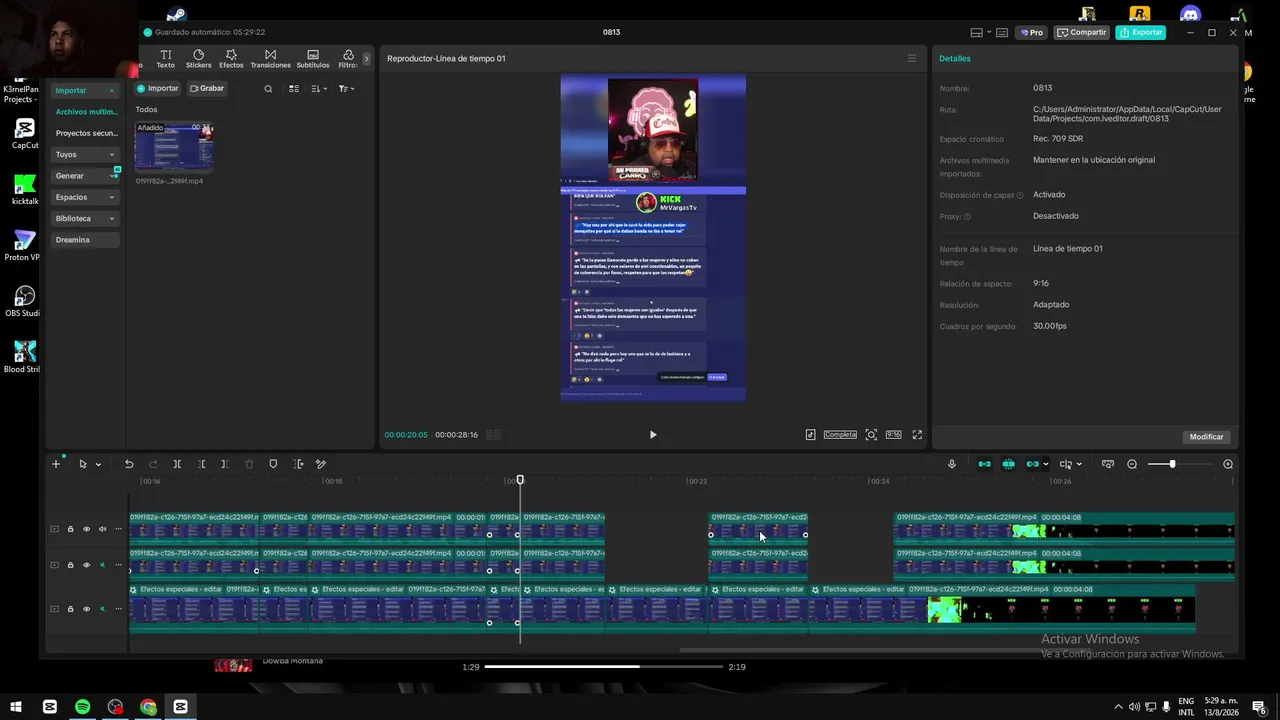
Task: Select the imported mp4 media thumbnail
Action: coord(174,147)
